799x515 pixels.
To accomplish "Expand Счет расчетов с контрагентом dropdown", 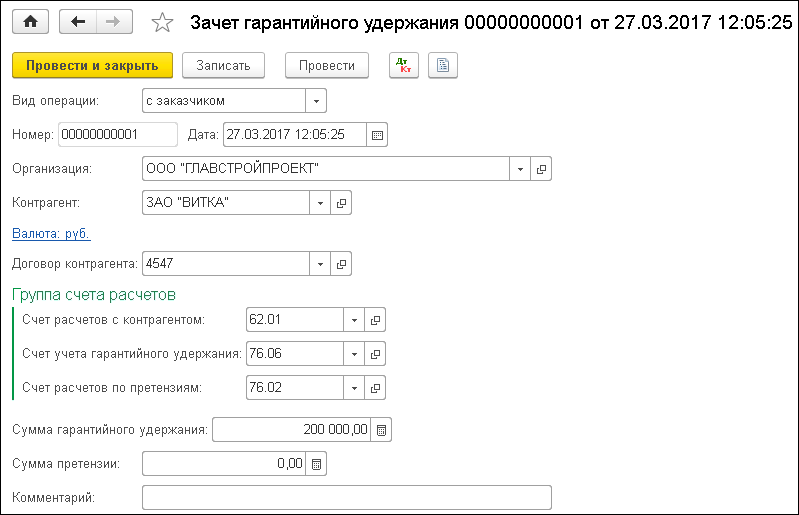I will pyautogui.click(x=354, y=320).
